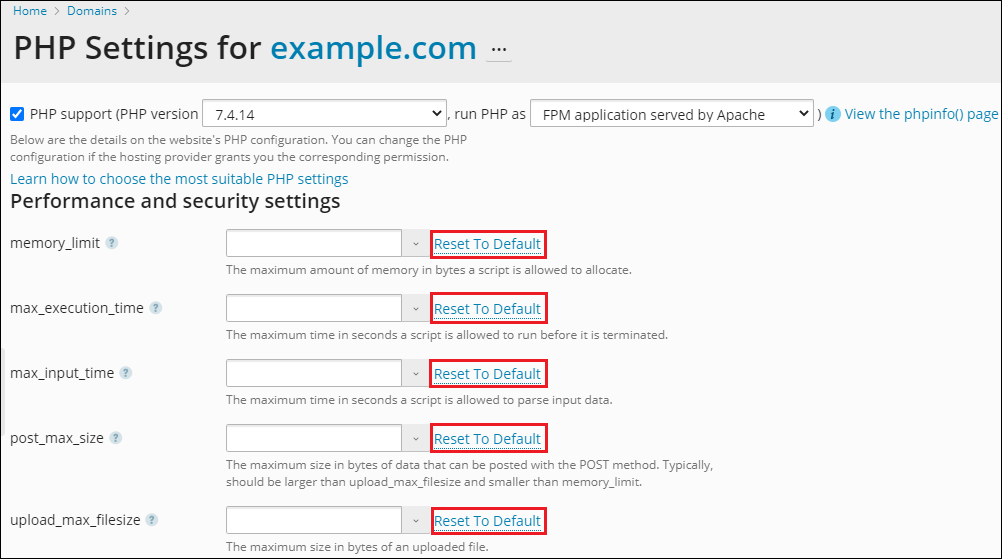This screenshot has height=559, width=1002.
Task: Expand the max_execution_time dropdown arrow
Action: pos(416,309)
